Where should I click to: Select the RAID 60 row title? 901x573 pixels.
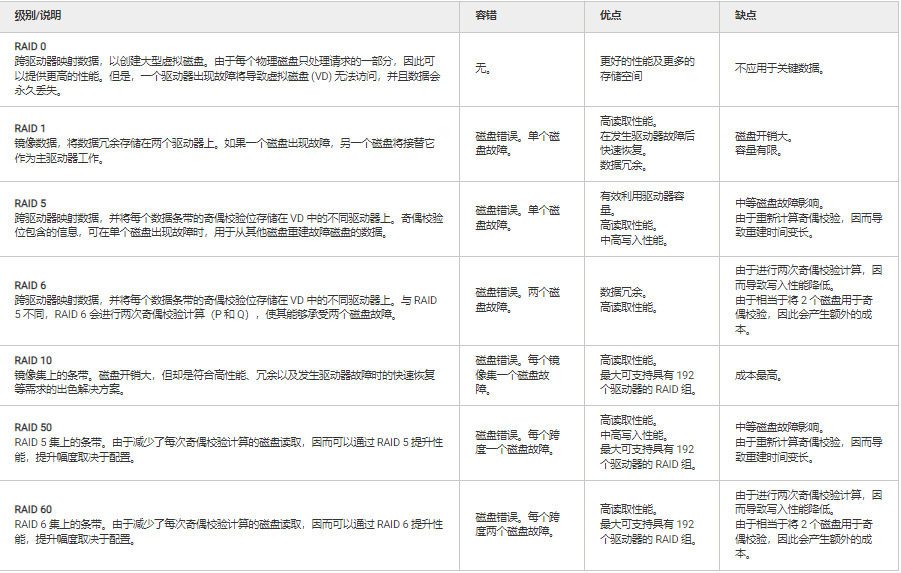(x=33, y=509)
